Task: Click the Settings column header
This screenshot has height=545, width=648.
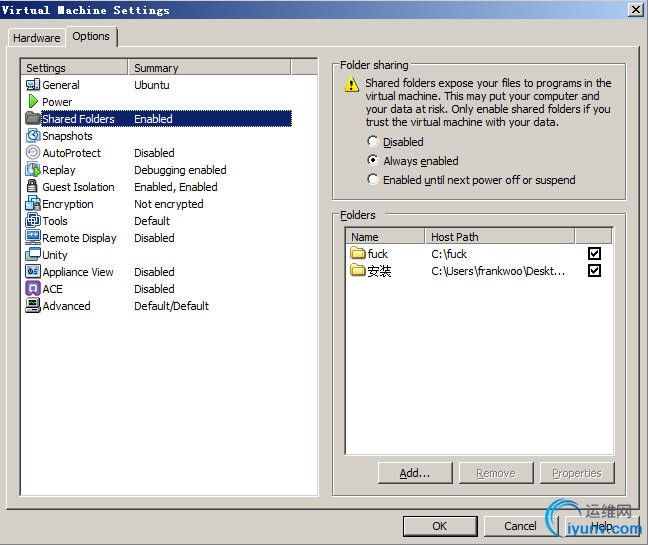Action: (74, 67)
